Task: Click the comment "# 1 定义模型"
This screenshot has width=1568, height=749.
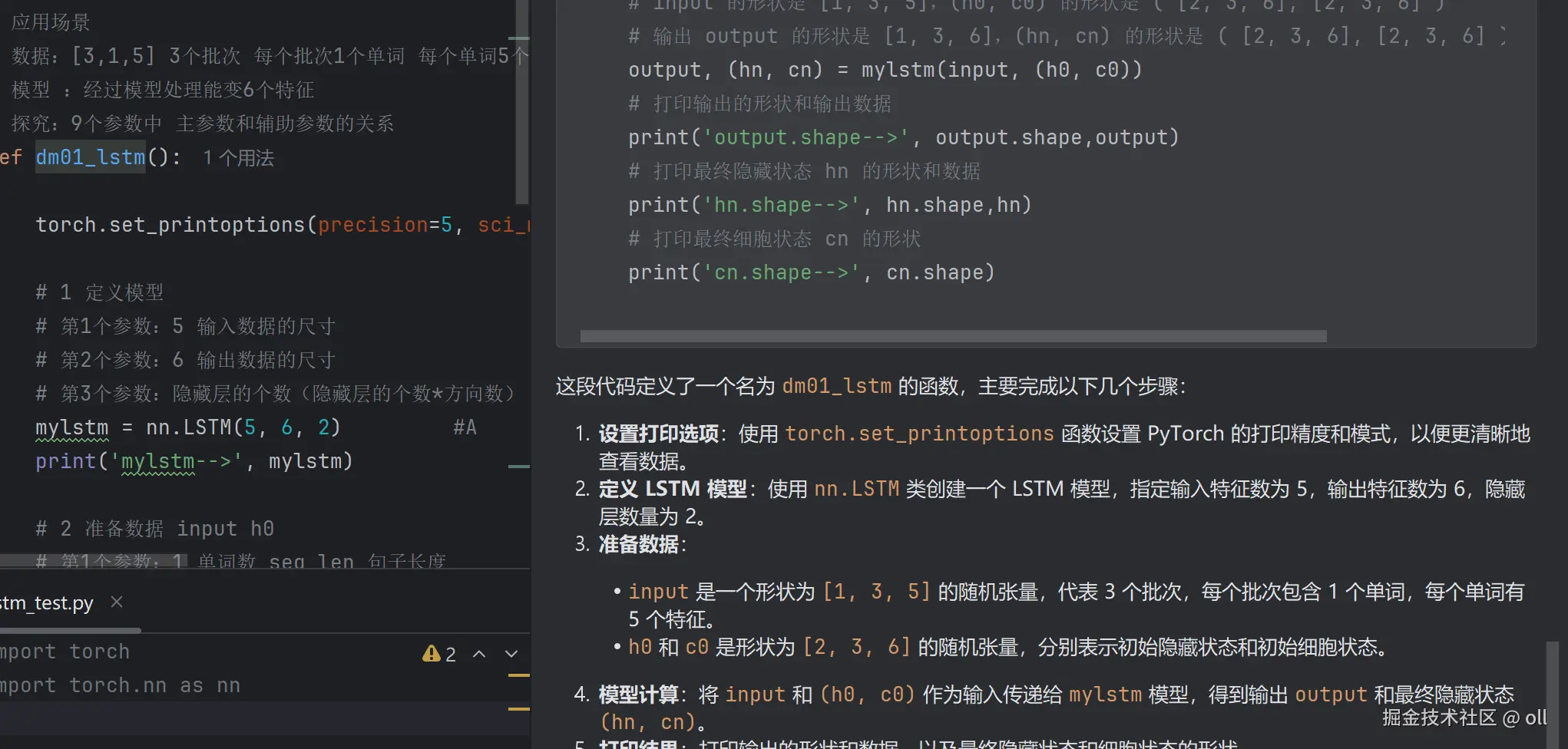Action: coord(100,292)
